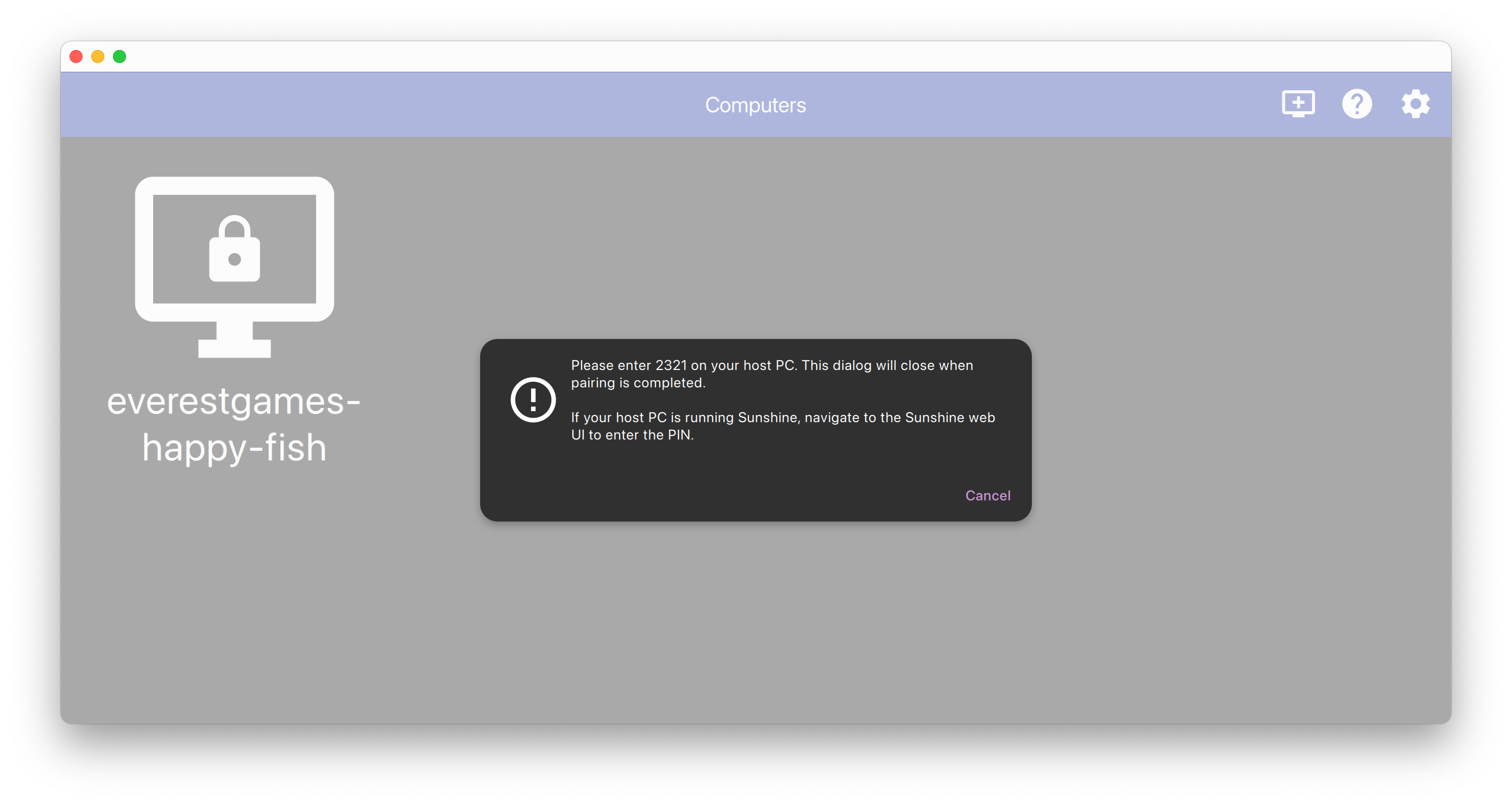Image resolution: width=1512 pixels, height=804 pixels.
Task: Click the Computers header title
Action: tap(755, 104)
